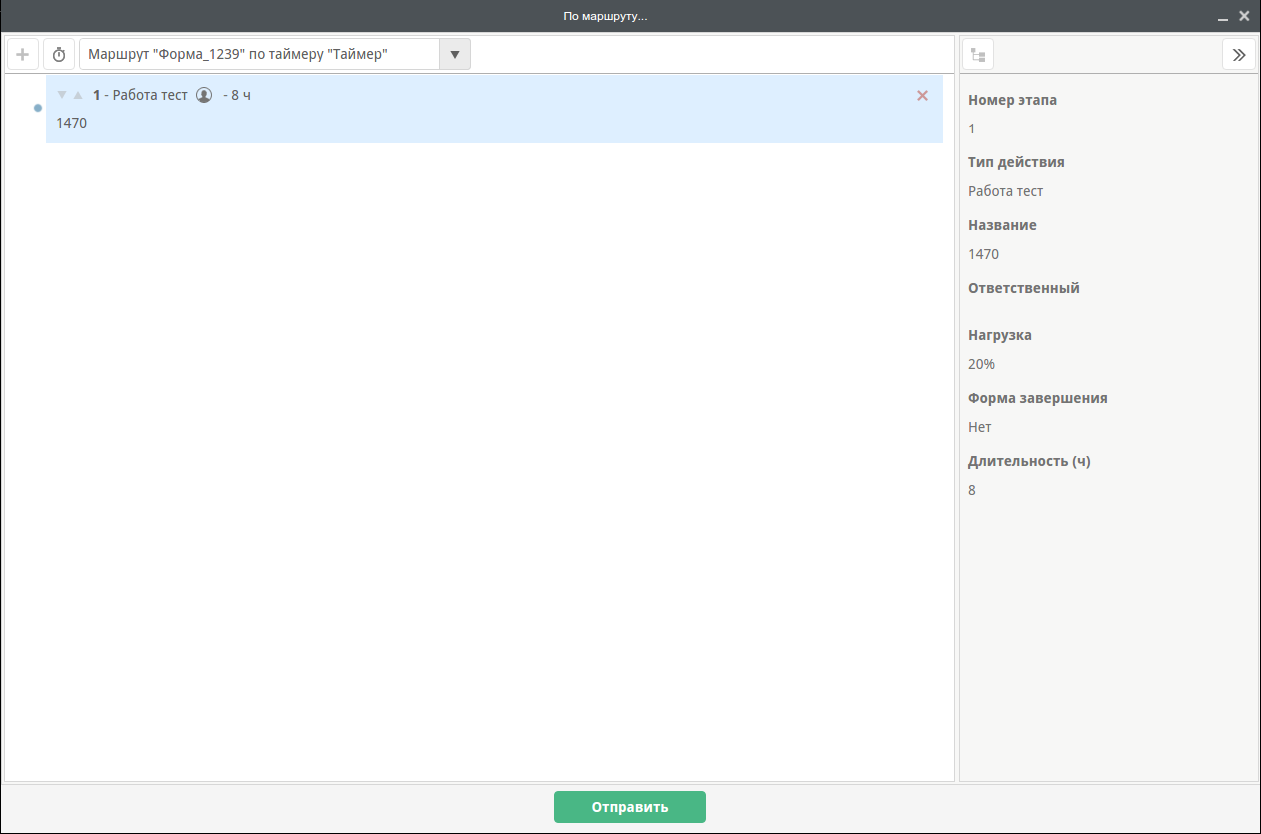Select stage row '1 - Работа тест'

coord(494,109)
